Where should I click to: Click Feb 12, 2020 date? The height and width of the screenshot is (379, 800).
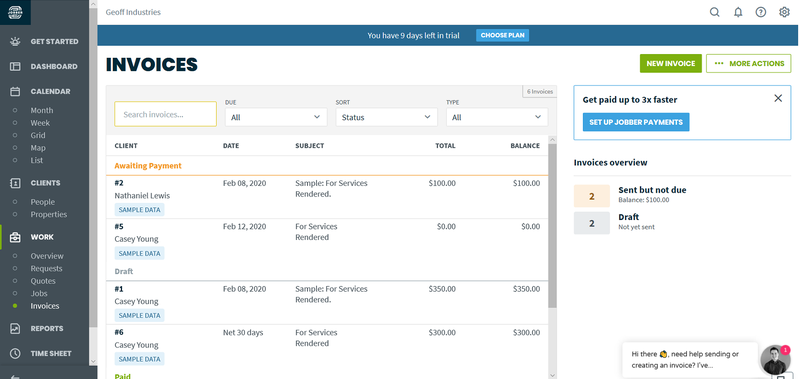tap(244, 226)
